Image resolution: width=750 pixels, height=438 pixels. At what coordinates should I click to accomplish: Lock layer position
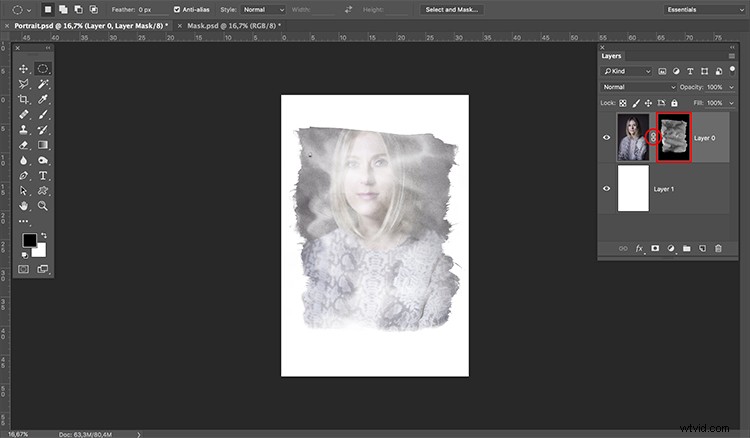(648, 103)
